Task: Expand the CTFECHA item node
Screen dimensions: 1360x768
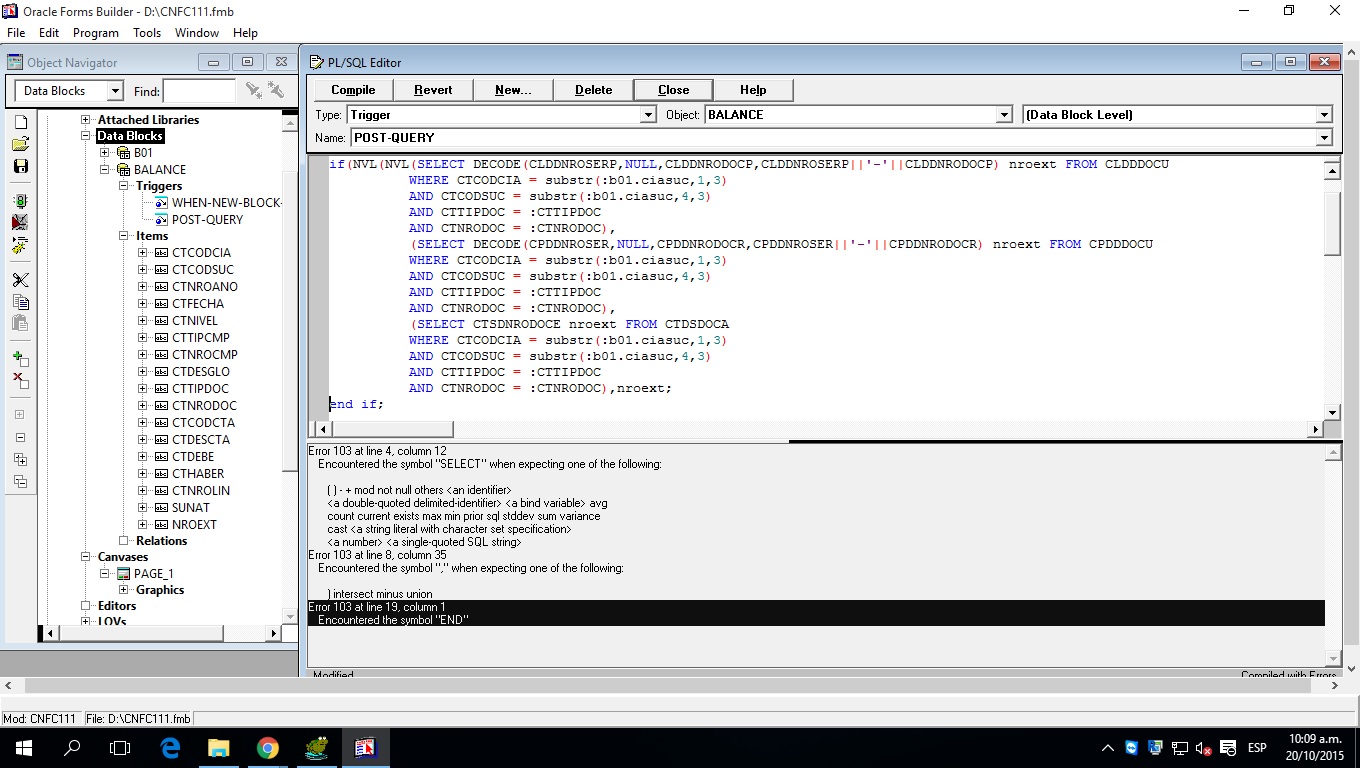Action: point(143,304)
